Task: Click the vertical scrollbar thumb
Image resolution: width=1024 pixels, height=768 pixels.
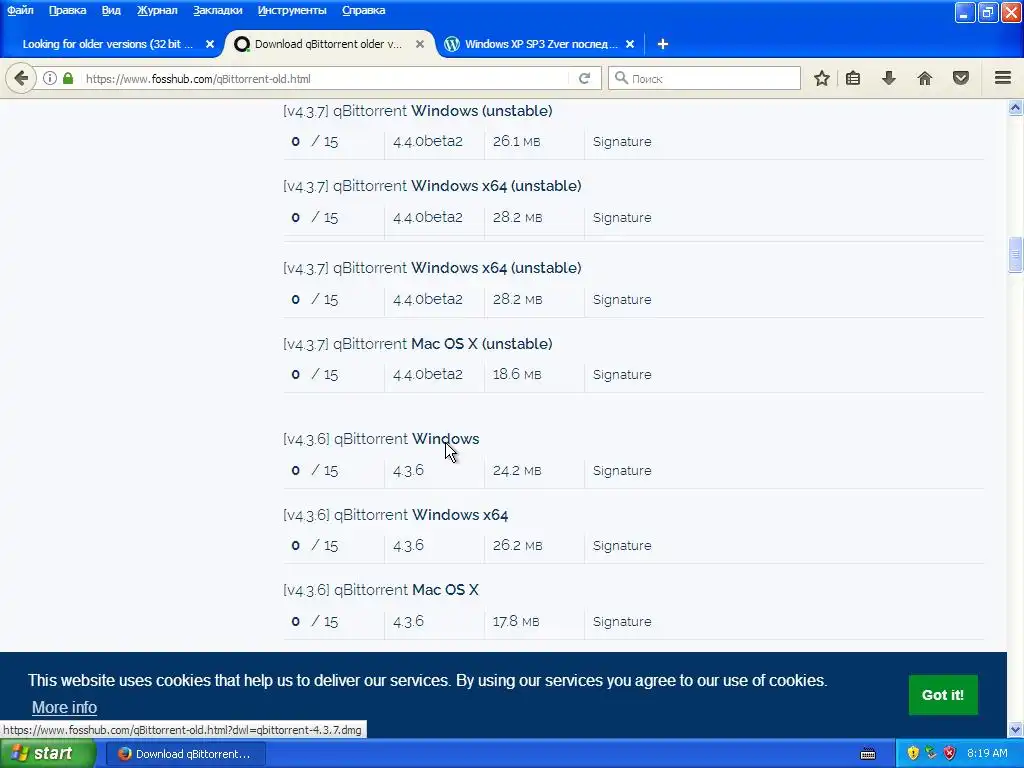Action: click(x=1016, y=255)
